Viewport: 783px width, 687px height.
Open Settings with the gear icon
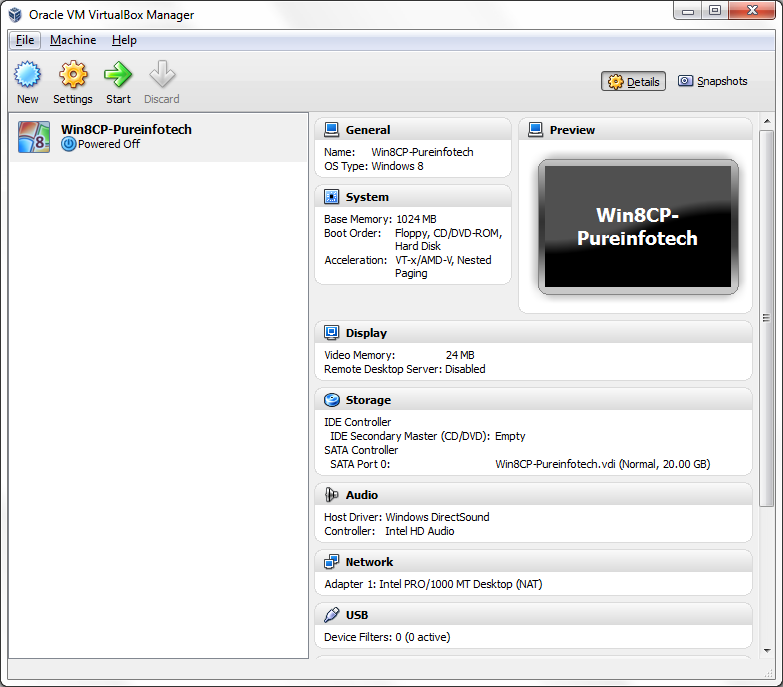(73, 74)
